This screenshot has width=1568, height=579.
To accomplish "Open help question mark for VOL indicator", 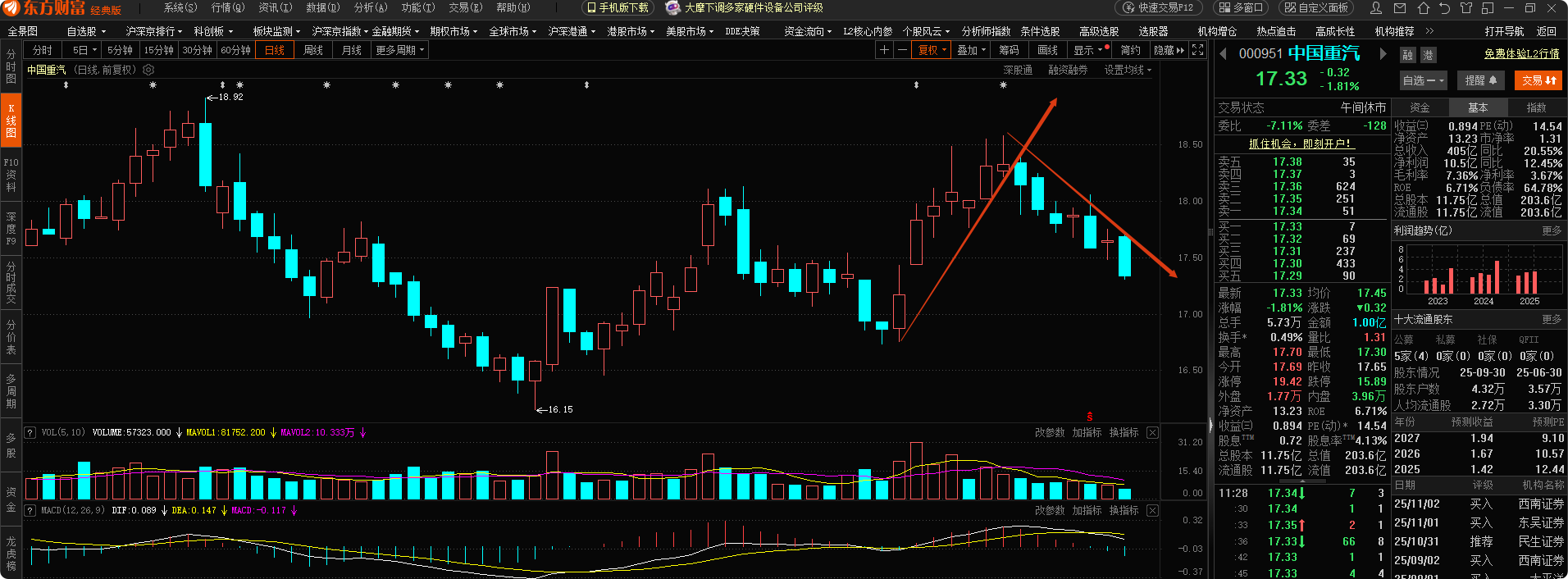I will (30, 432).
